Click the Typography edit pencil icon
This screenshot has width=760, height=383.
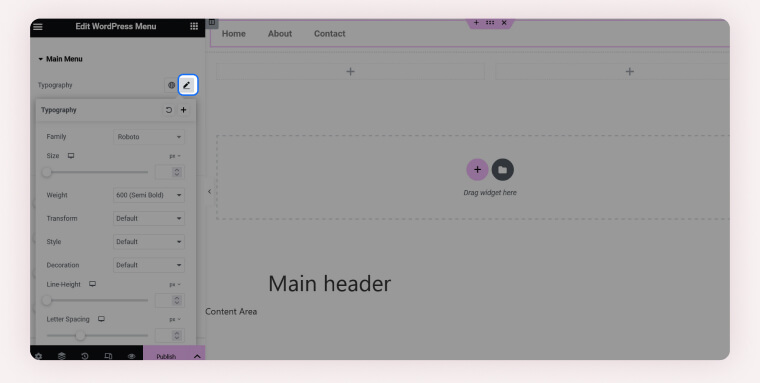(x=187, y=85)
